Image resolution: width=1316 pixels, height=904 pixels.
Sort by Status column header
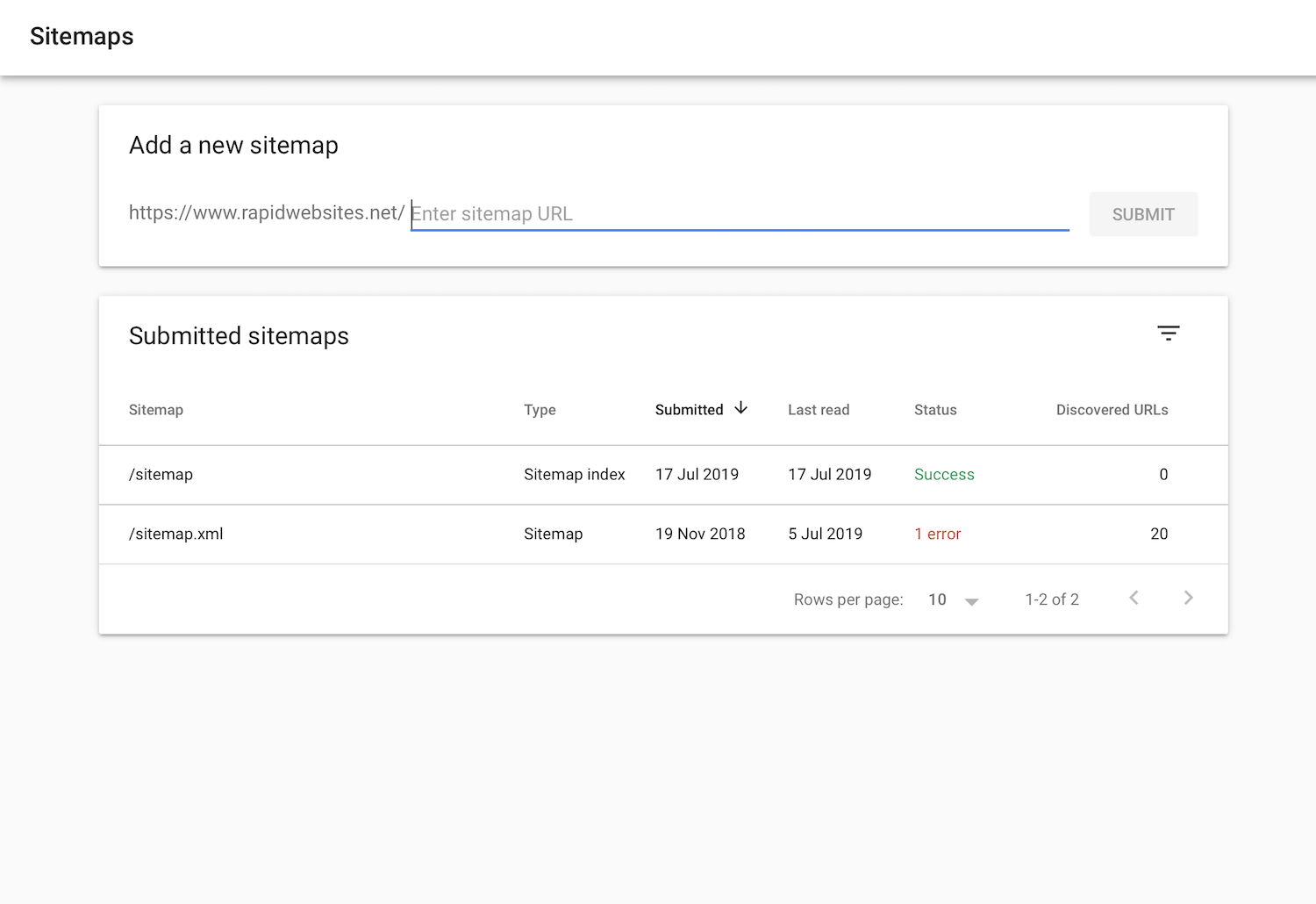point(935,410)
